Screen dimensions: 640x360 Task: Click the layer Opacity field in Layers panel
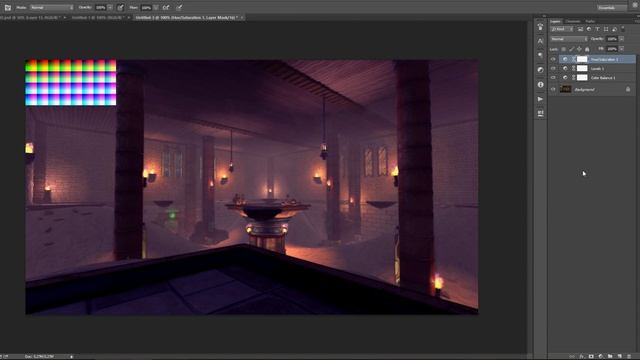611,39
